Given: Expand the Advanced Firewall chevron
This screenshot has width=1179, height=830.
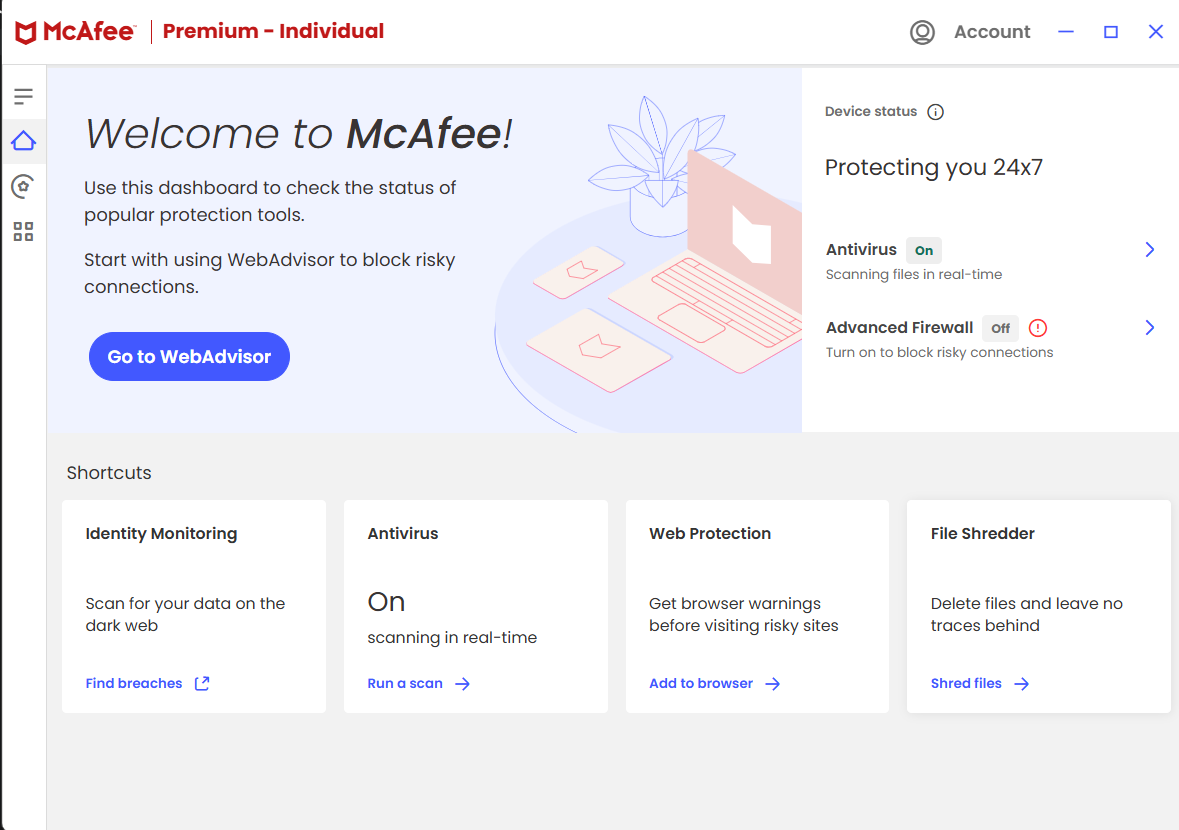Looking at the screenshot, I should pyautogui.click(x=1149, y=327).
